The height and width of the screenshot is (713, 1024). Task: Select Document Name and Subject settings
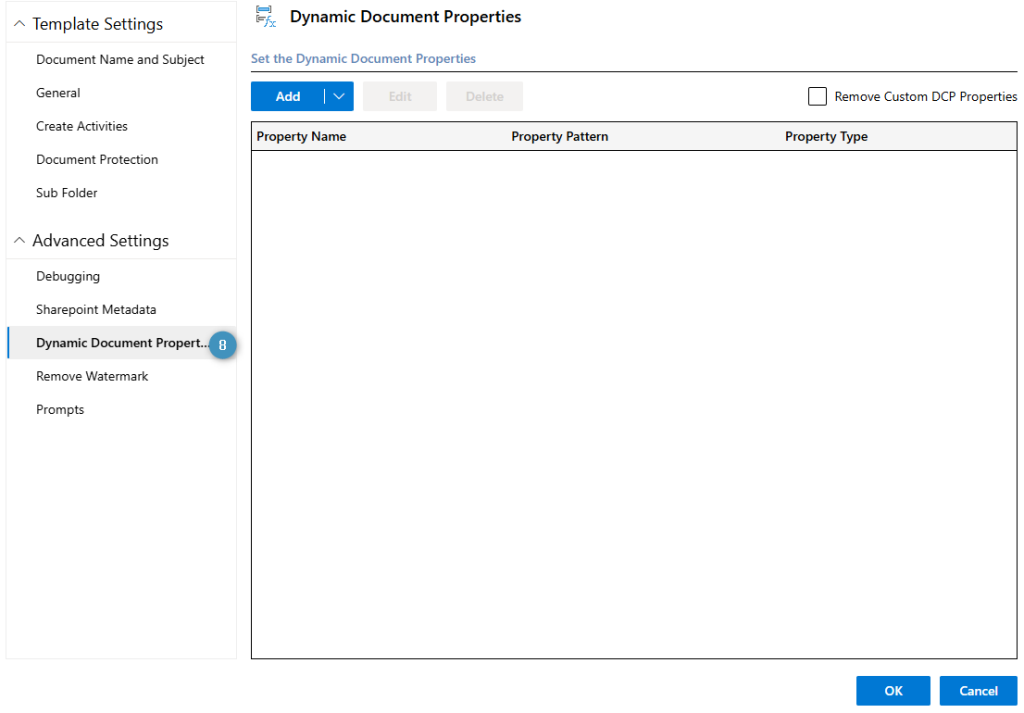tap(119, 59)
